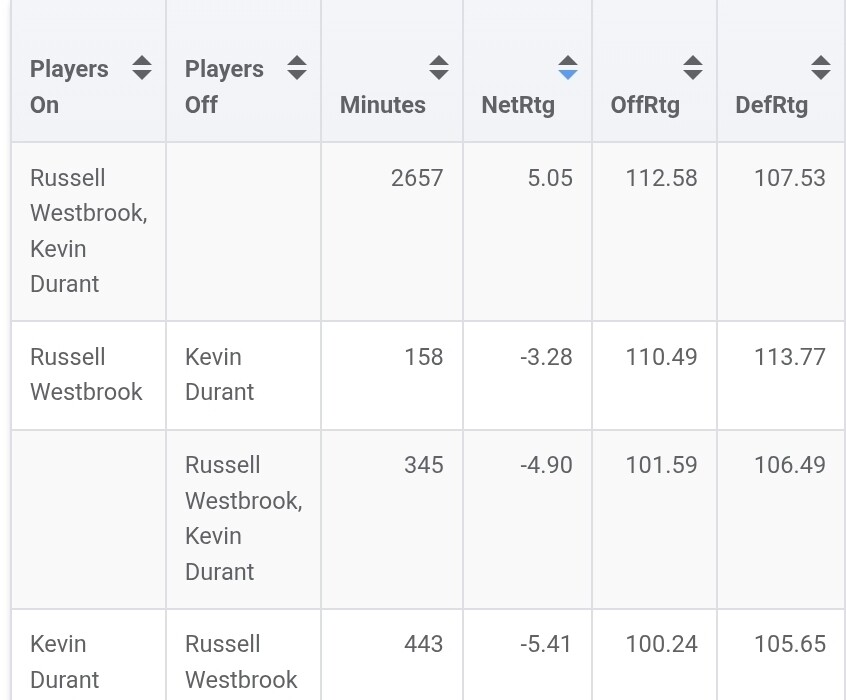Click sort arrows above Minutes header
This screenshot has height=700, width=846.
point(438,68)
